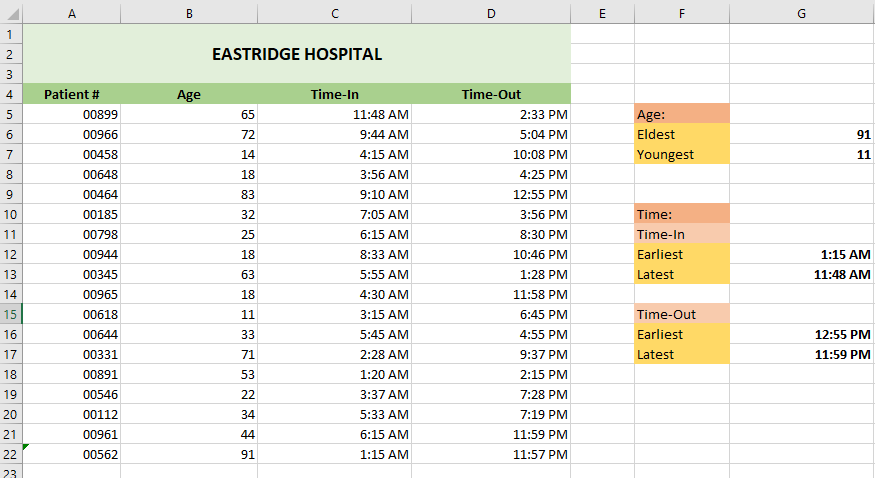Click the green Time-Out column heading cell
875x478 pixels.
[x=490, y=94]
